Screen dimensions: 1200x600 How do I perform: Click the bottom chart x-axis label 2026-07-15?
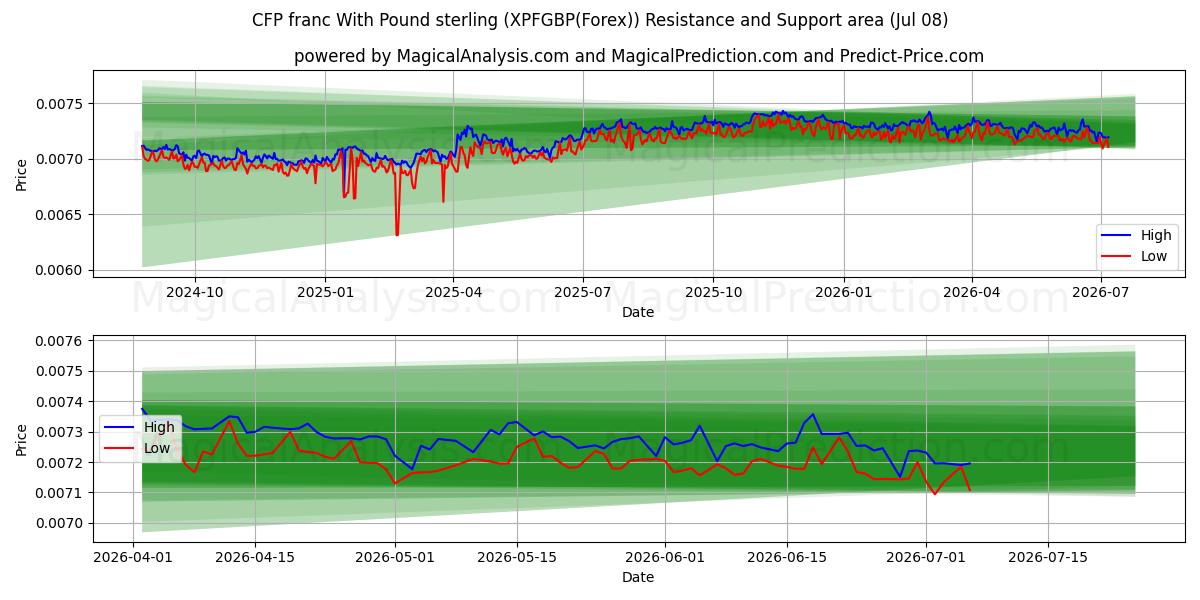pyautogui.click(x=1048, y=558)
